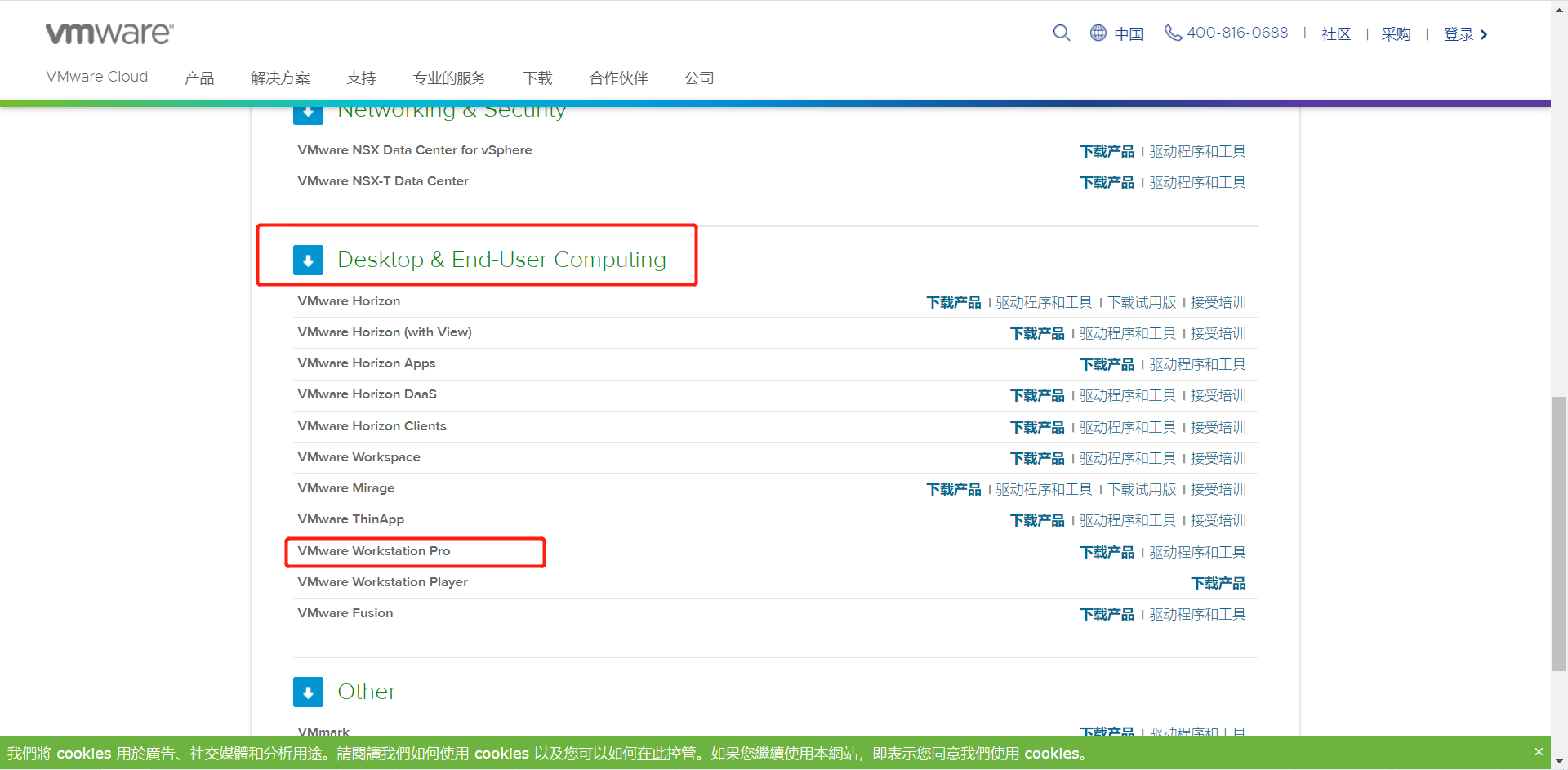Screen dimensions: 1568x770
Task: Click 下载试用版 for VMware Mirage
Action: 1141,489
